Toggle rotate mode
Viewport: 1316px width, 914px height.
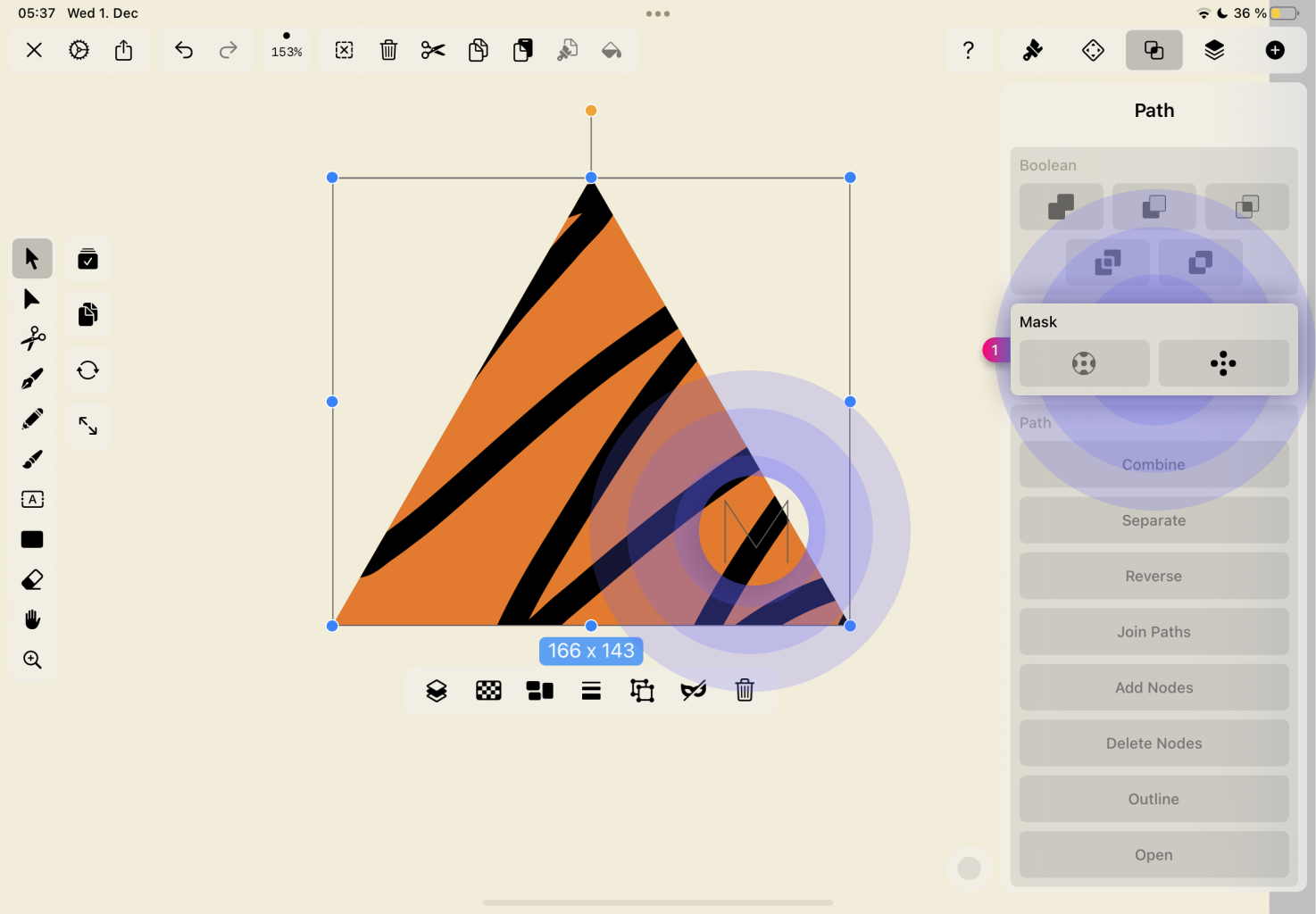(x=87, y=370)
